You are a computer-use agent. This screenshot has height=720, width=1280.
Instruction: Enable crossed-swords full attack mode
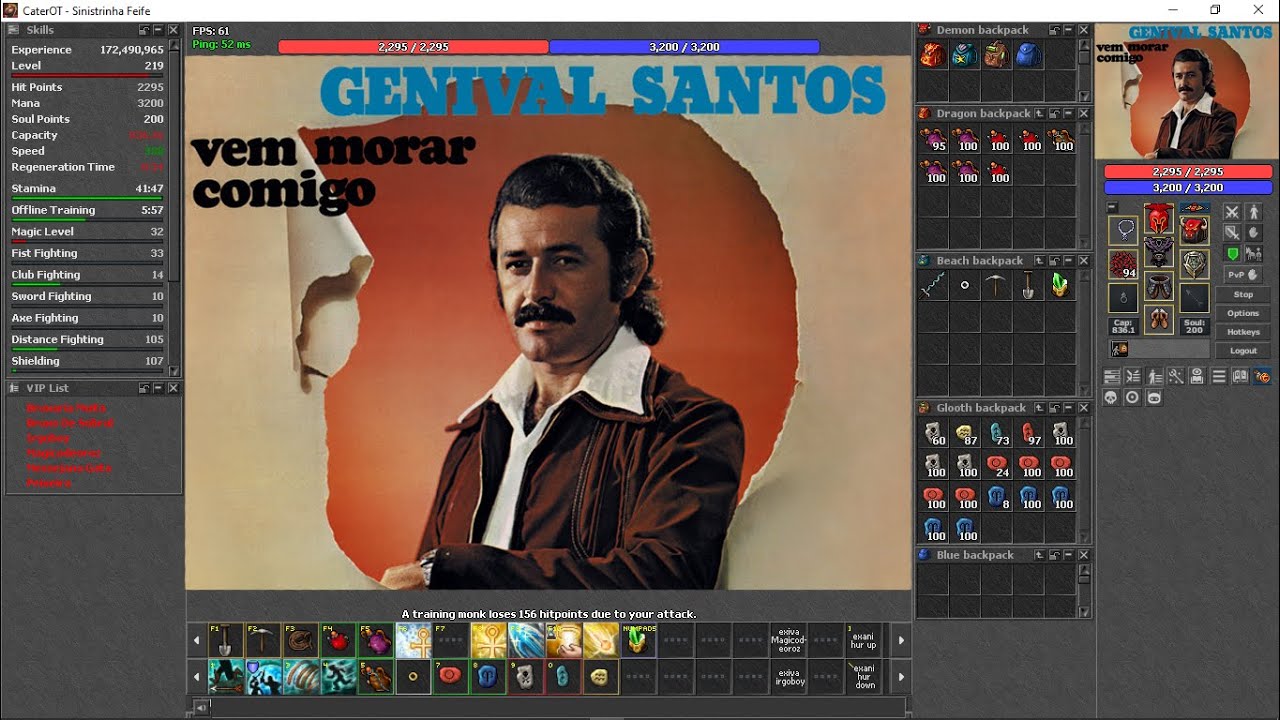point(1232,212)
